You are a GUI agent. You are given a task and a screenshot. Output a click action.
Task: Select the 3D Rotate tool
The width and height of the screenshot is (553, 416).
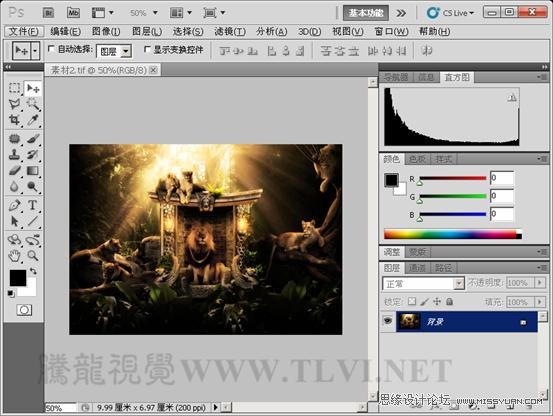(14, 239)
